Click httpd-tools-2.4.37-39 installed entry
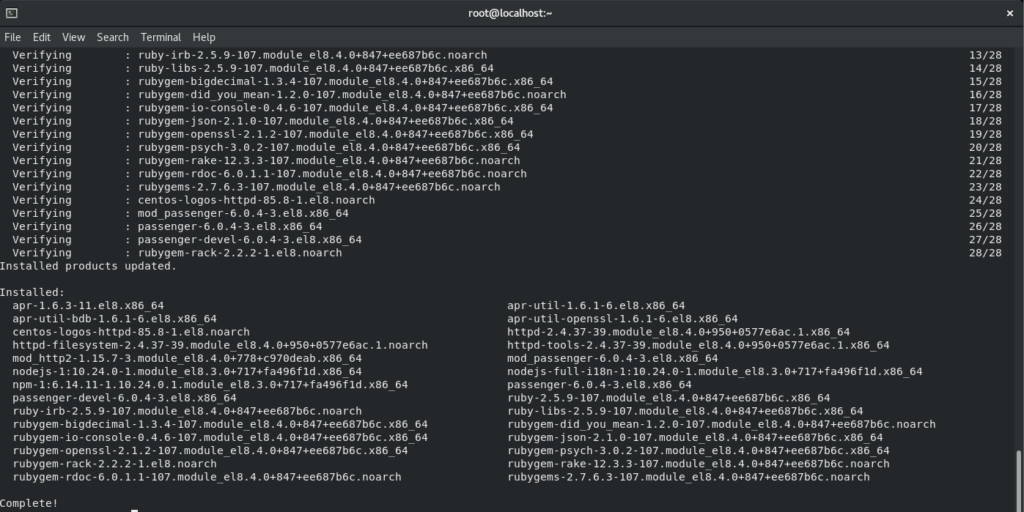This screenshot has height=512, width=1024. 698,345
